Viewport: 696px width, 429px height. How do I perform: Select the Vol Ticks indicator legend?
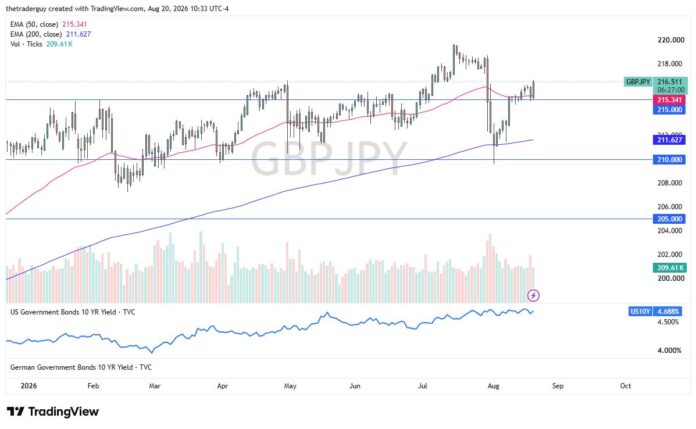pyautogui.click(x=41, y=44)
